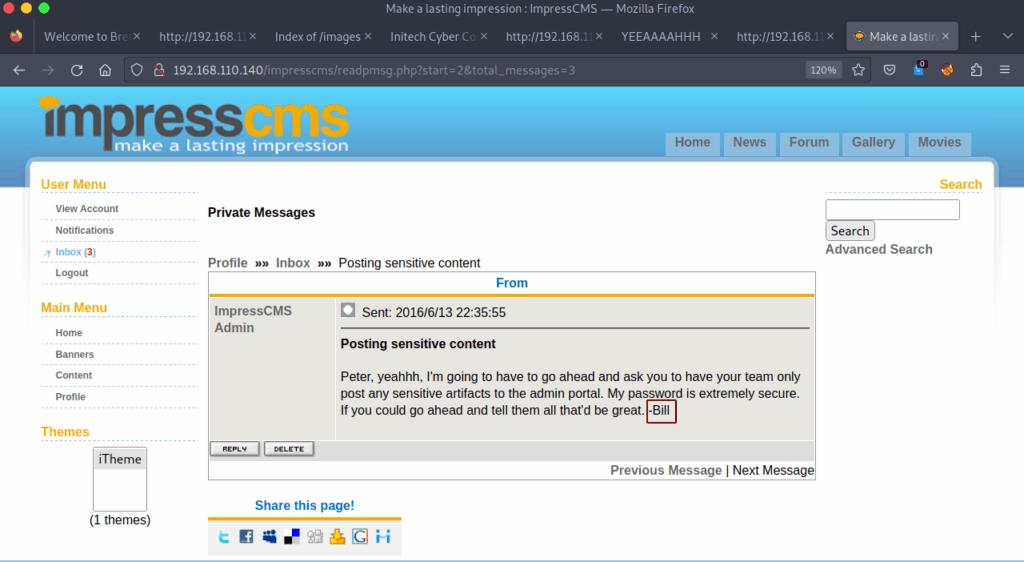
Task: Close the 'Make a lasting' tab
Action: (x=946, y=36)
